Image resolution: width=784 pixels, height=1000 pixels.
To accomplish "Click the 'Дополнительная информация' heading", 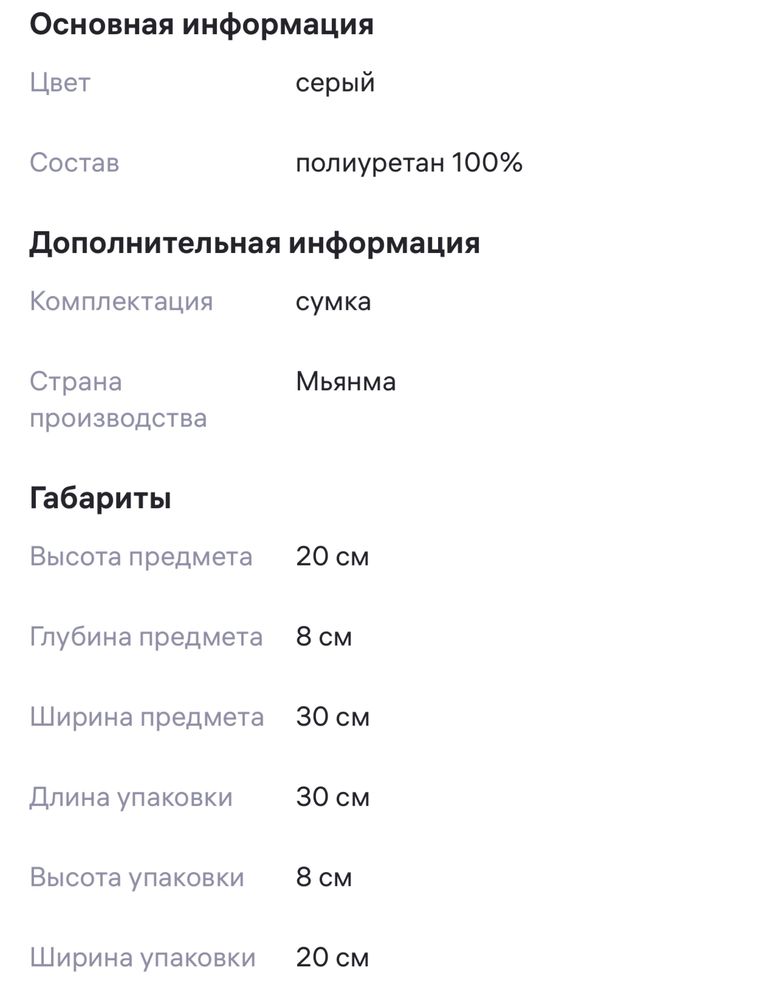I will pyautogui.click(x=255, y=244).
